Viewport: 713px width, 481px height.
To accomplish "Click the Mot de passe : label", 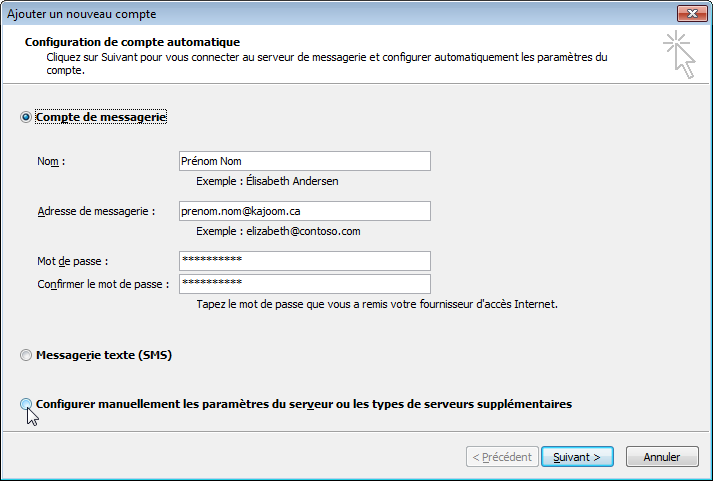I will coord(73,261).
